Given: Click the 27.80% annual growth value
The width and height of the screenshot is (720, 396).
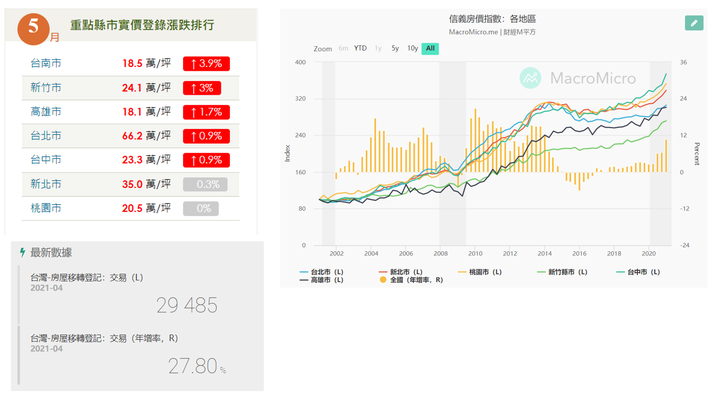Looking at the screenshot, I should tap(197, 366).
